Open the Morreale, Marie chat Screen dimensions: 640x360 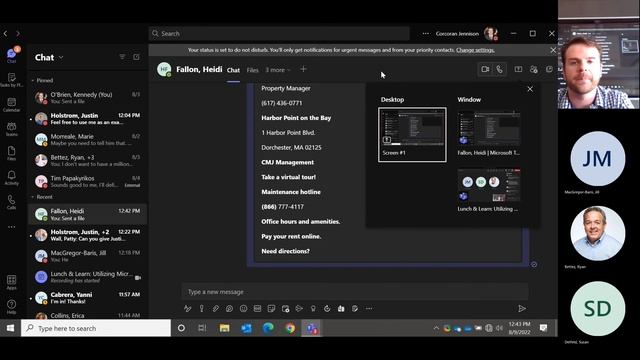pyautogui.click(x=87, y=140)
